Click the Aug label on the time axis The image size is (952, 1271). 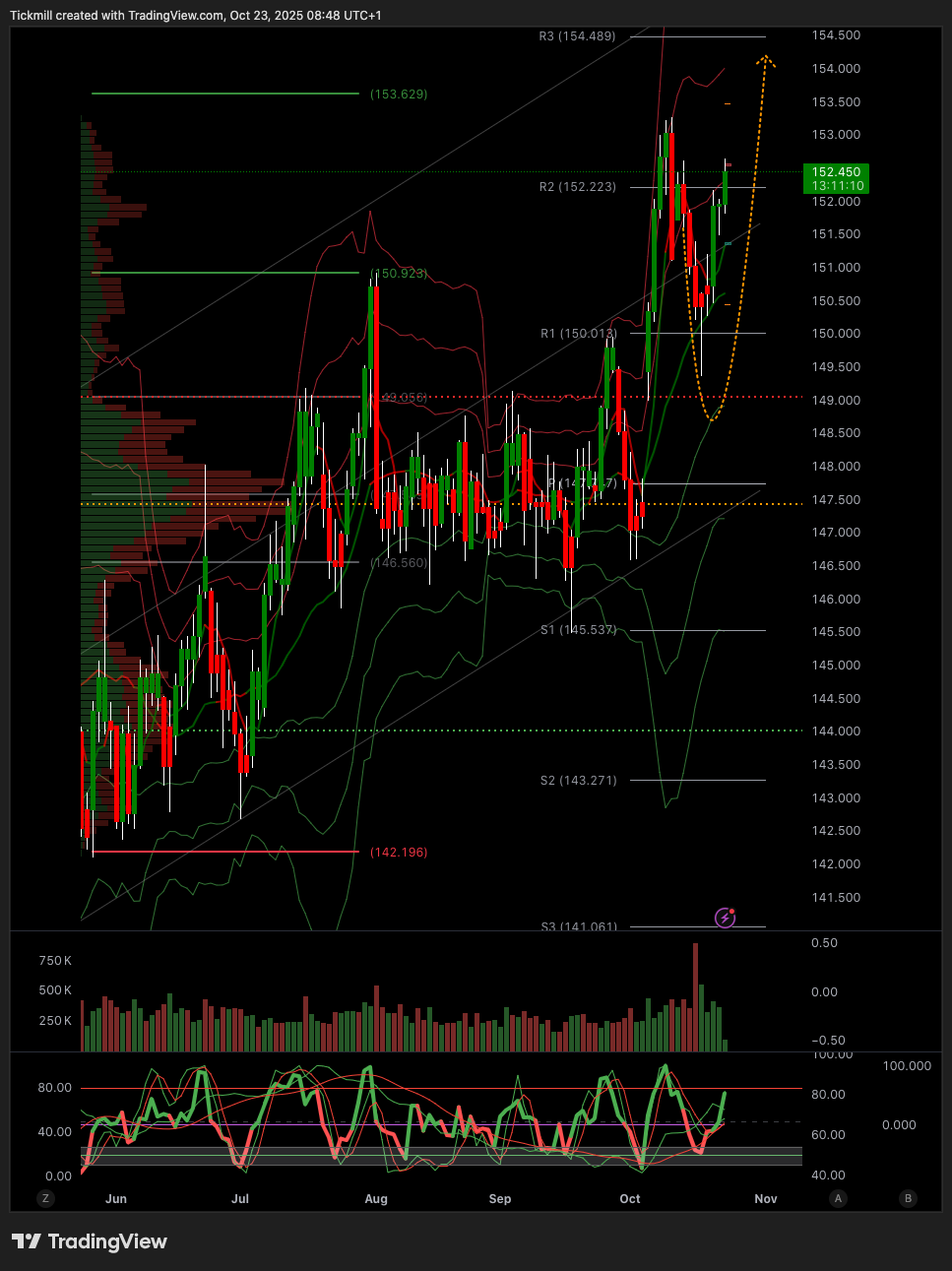376,1199
